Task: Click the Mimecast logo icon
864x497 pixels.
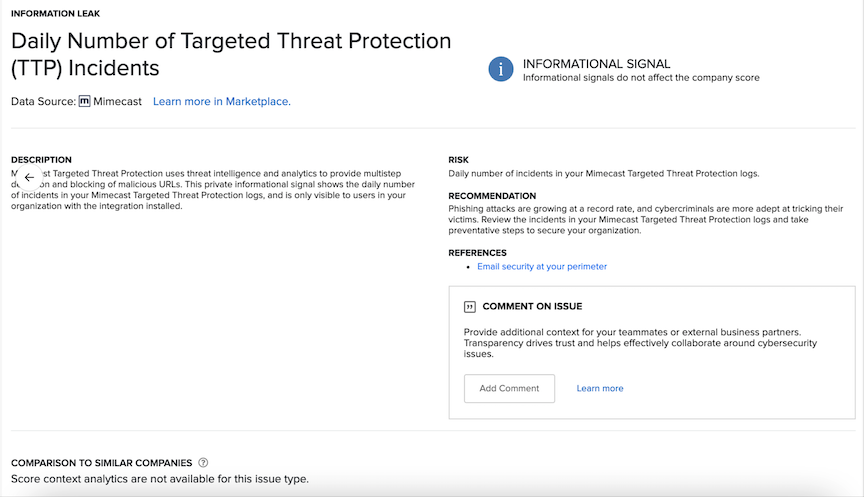Action: pos(85,101)
